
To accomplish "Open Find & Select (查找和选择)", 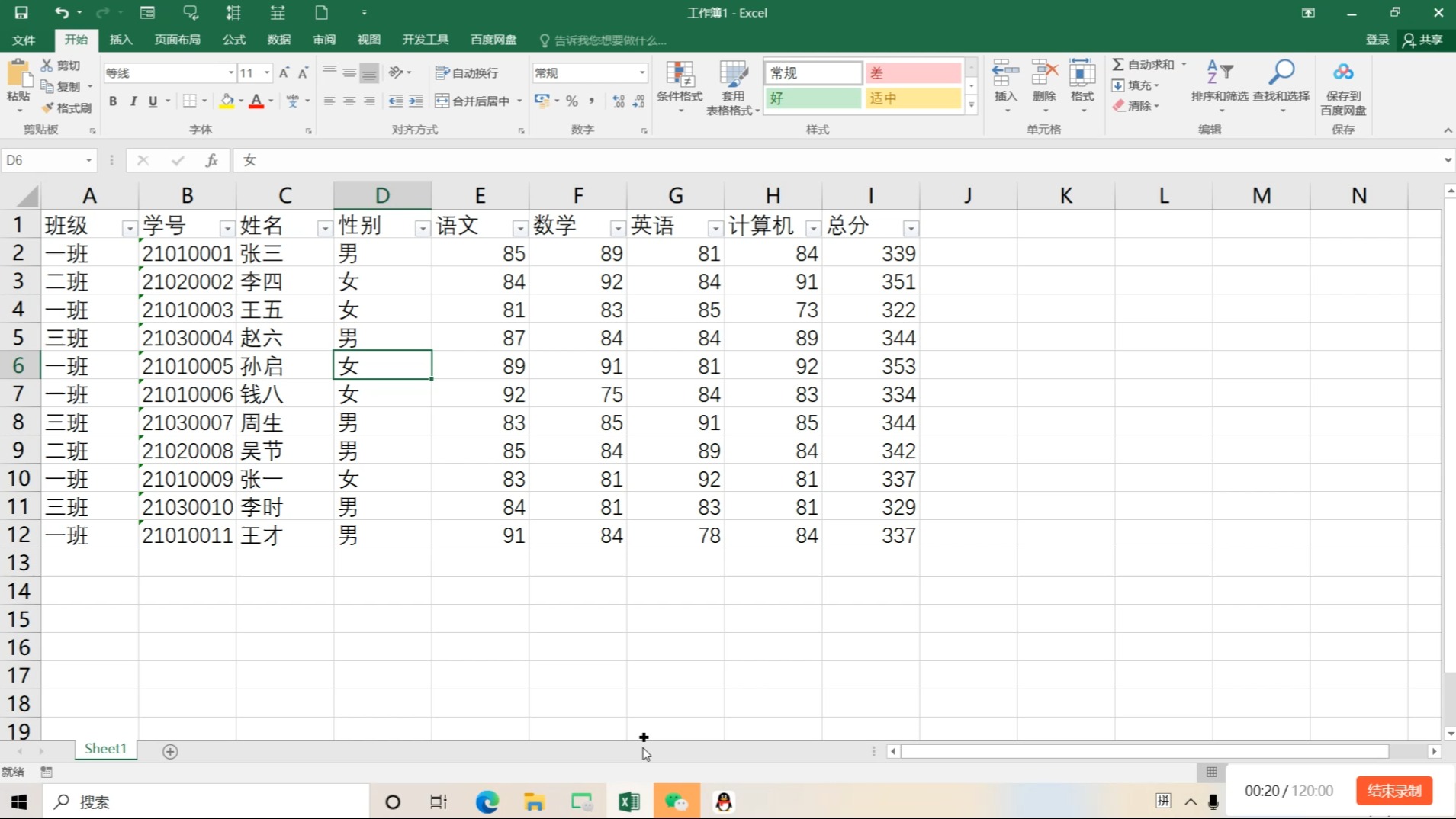I will tap(1281, 85).
